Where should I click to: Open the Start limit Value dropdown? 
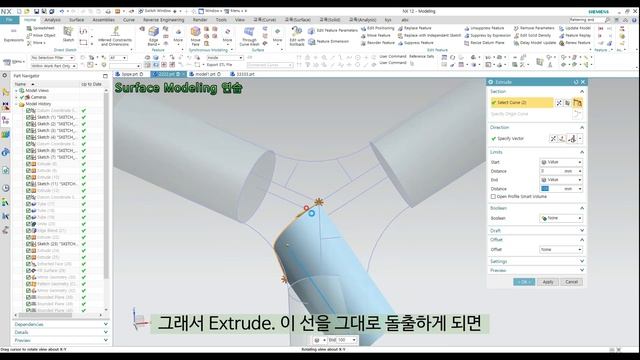pos(561,162)
